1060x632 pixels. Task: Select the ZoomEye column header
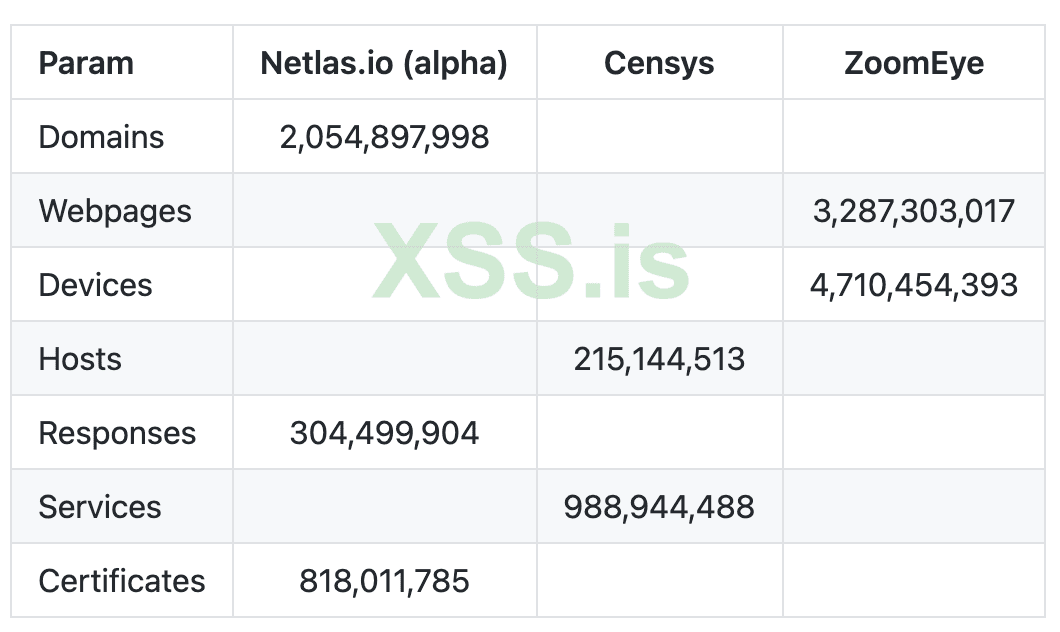(913, 63)
